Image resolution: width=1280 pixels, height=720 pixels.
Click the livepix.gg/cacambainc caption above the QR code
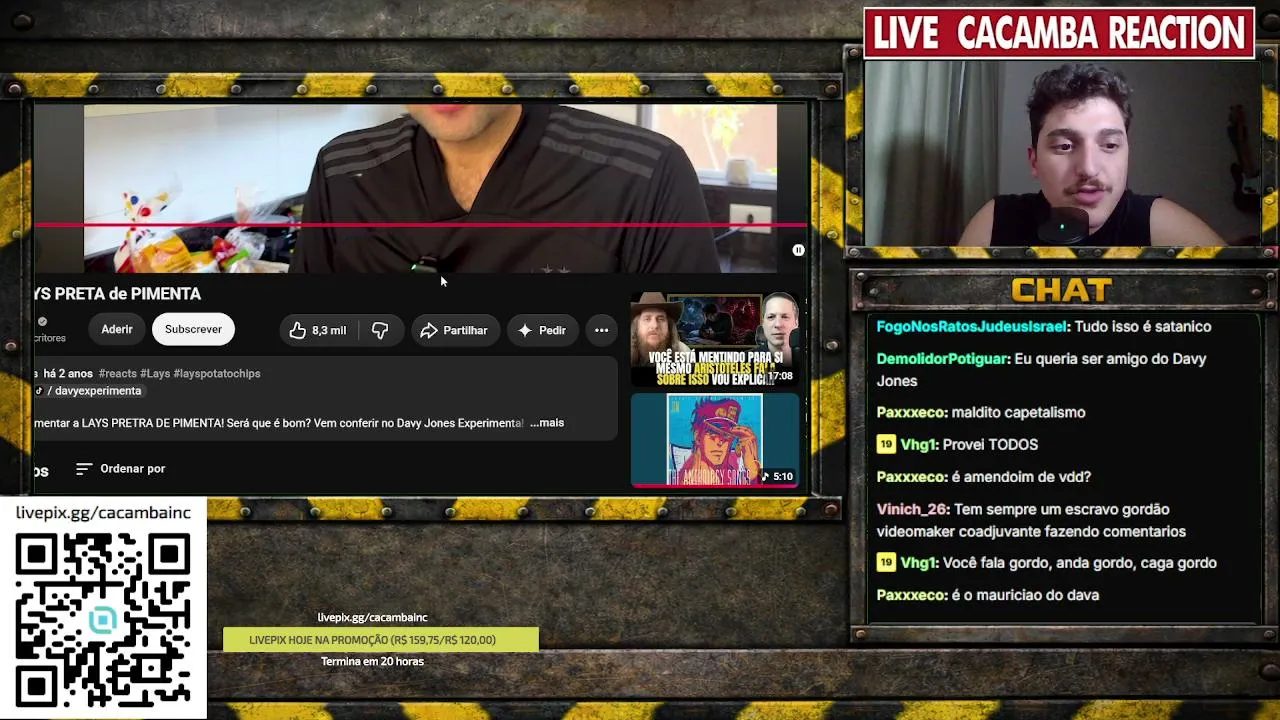[103, 513]
